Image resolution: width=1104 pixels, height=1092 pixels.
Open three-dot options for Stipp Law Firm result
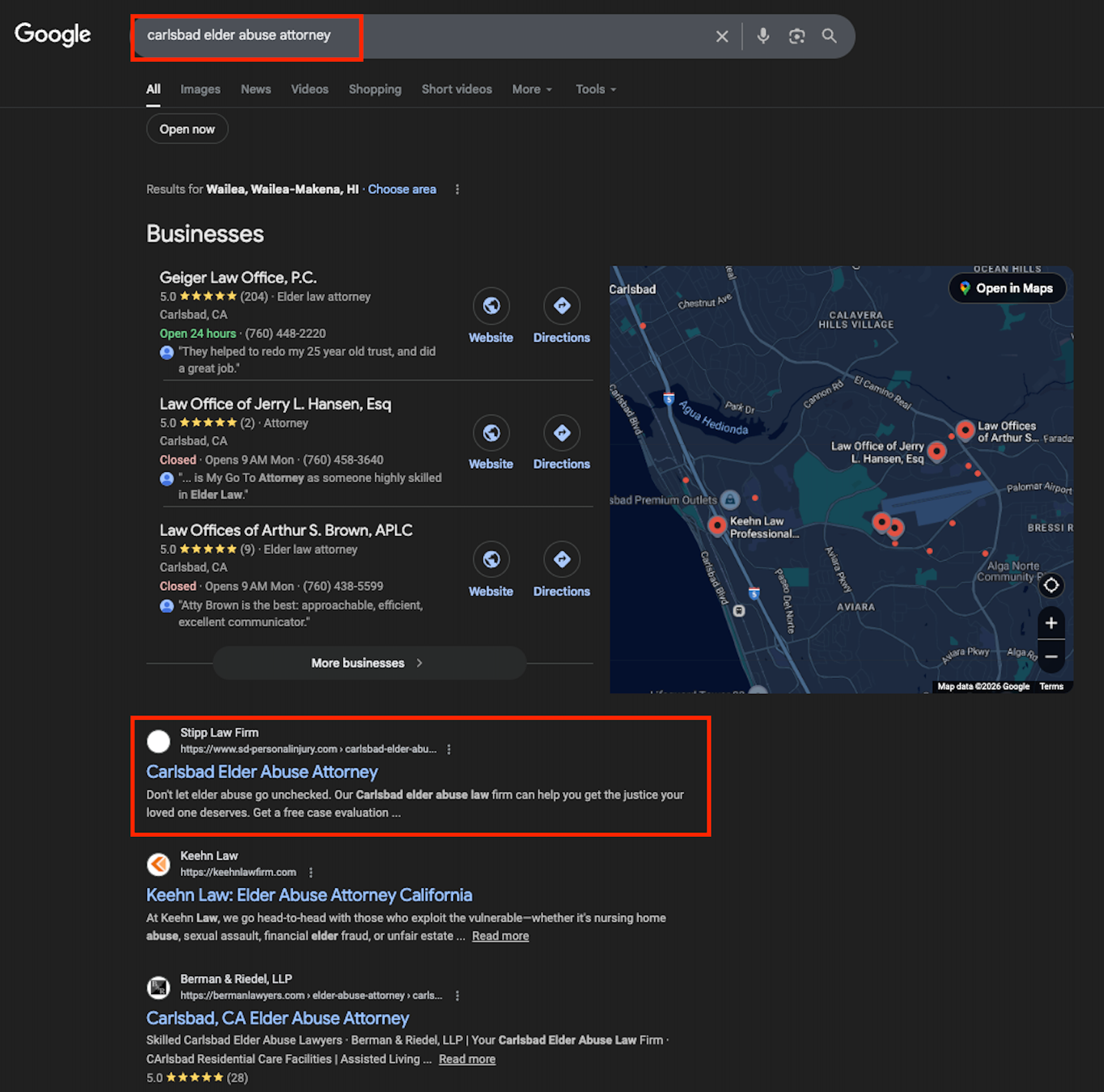[449, 749]
